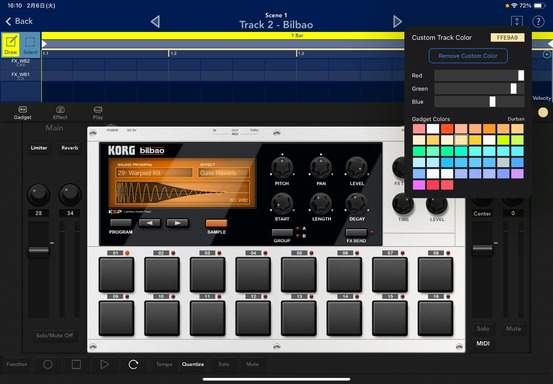Viewport: 553px width, 384px height.
Task: Hit drum pad 01
Action: pyautogui.click(x=116, y=275)
